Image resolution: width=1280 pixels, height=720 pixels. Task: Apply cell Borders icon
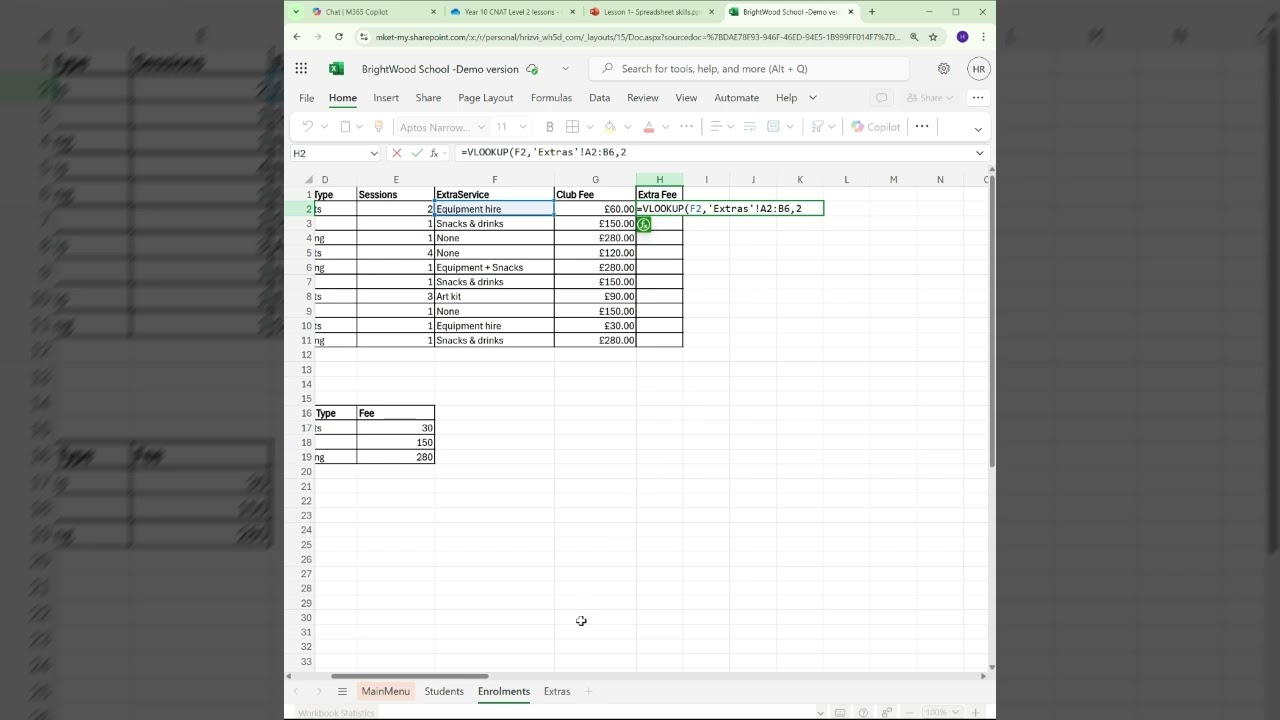click(573, 127)
